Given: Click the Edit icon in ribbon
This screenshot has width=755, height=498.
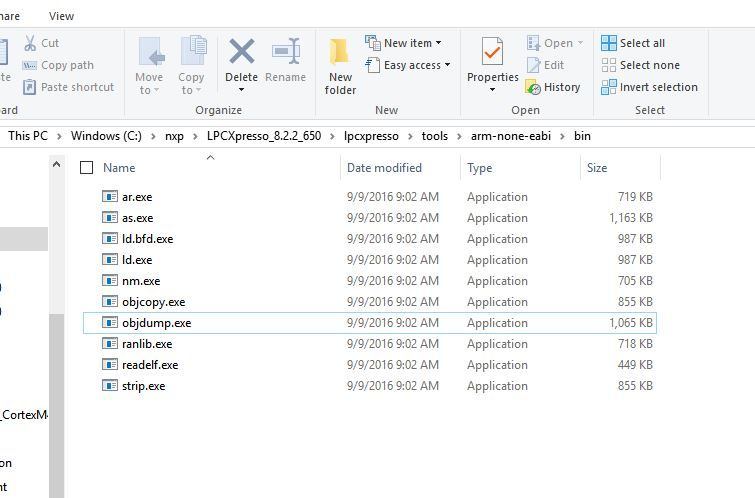Looking at the screenshot, I should coord(534,65).
